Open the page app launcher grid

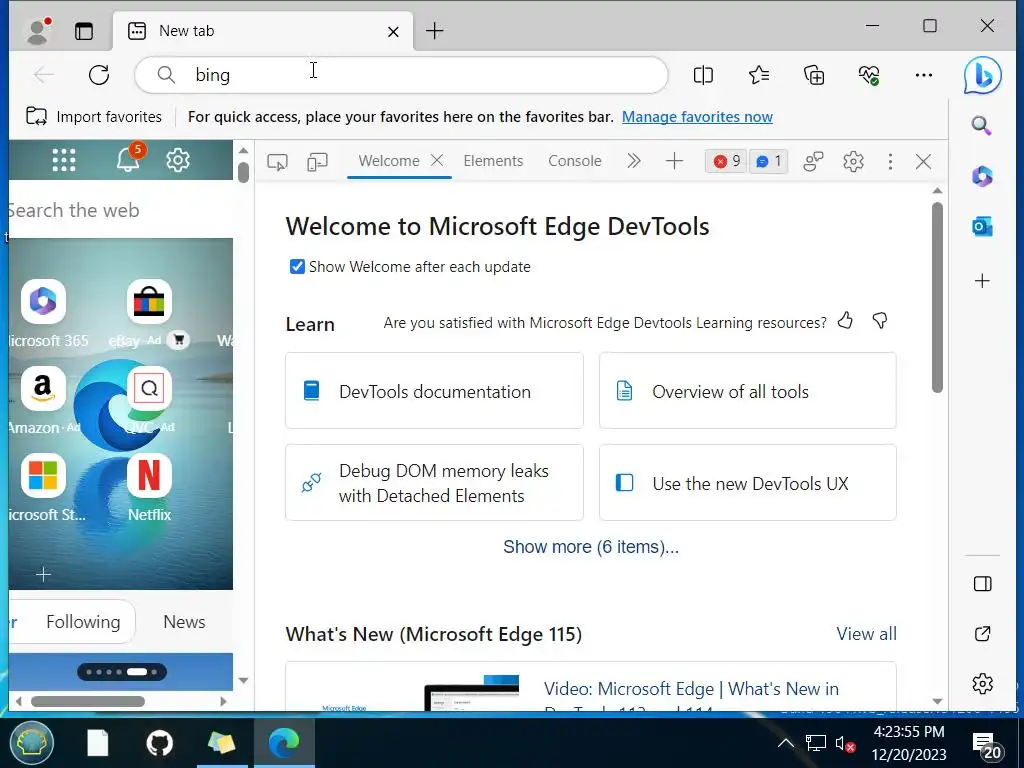click(64, 160)
